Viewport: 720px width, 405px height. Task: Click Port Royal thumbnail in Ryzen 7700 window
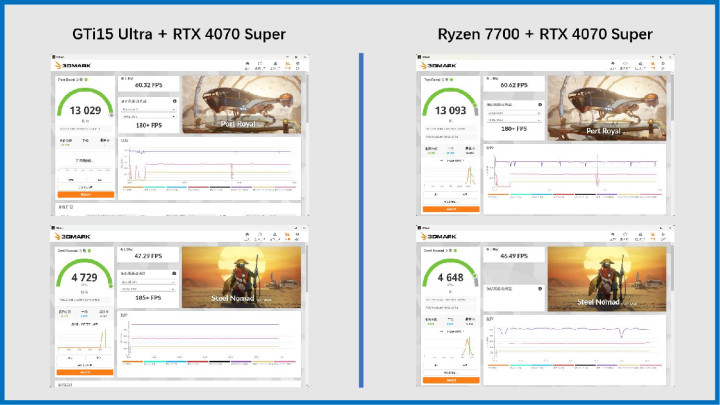point(607,108)
